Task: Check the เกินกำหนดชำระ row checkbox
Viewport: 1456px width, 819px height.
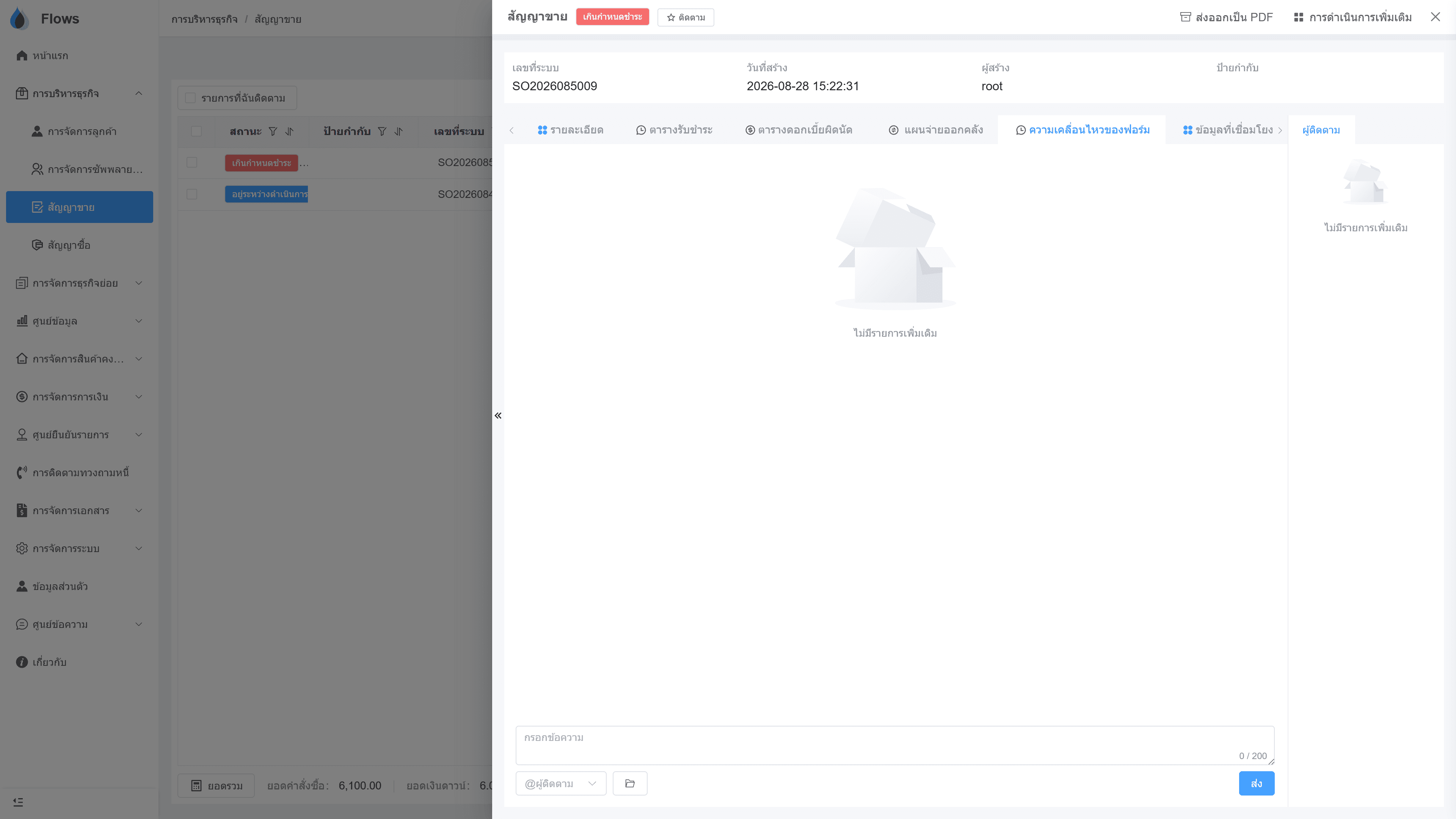Action: click(x=191, y=162)
